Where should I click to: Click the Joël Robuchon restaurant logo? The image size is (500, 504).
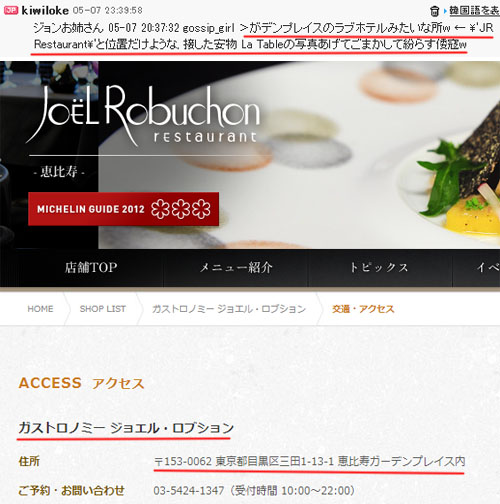pyautogui.click(x=143, y=115)
